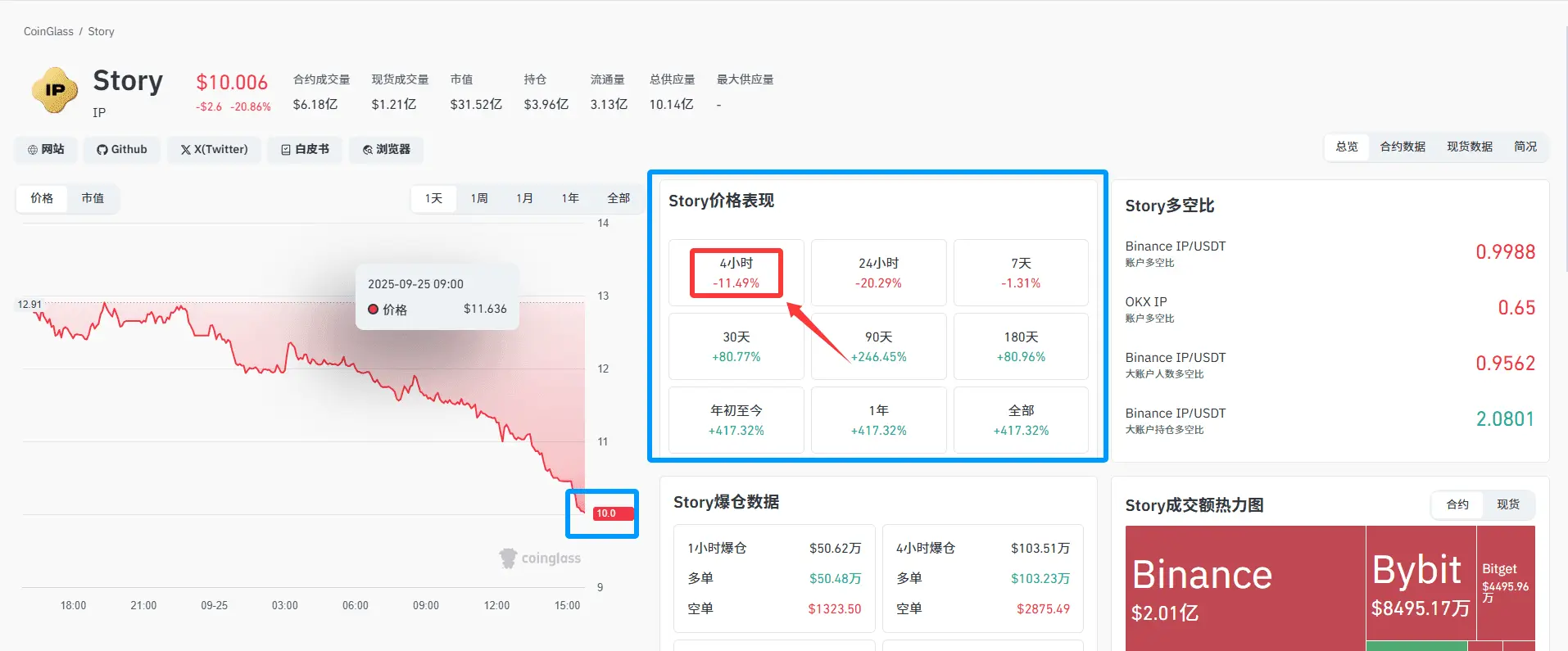Viewport: 1568px width, 651px height.
Task: Set chart range to 1月
Action: 524,198
